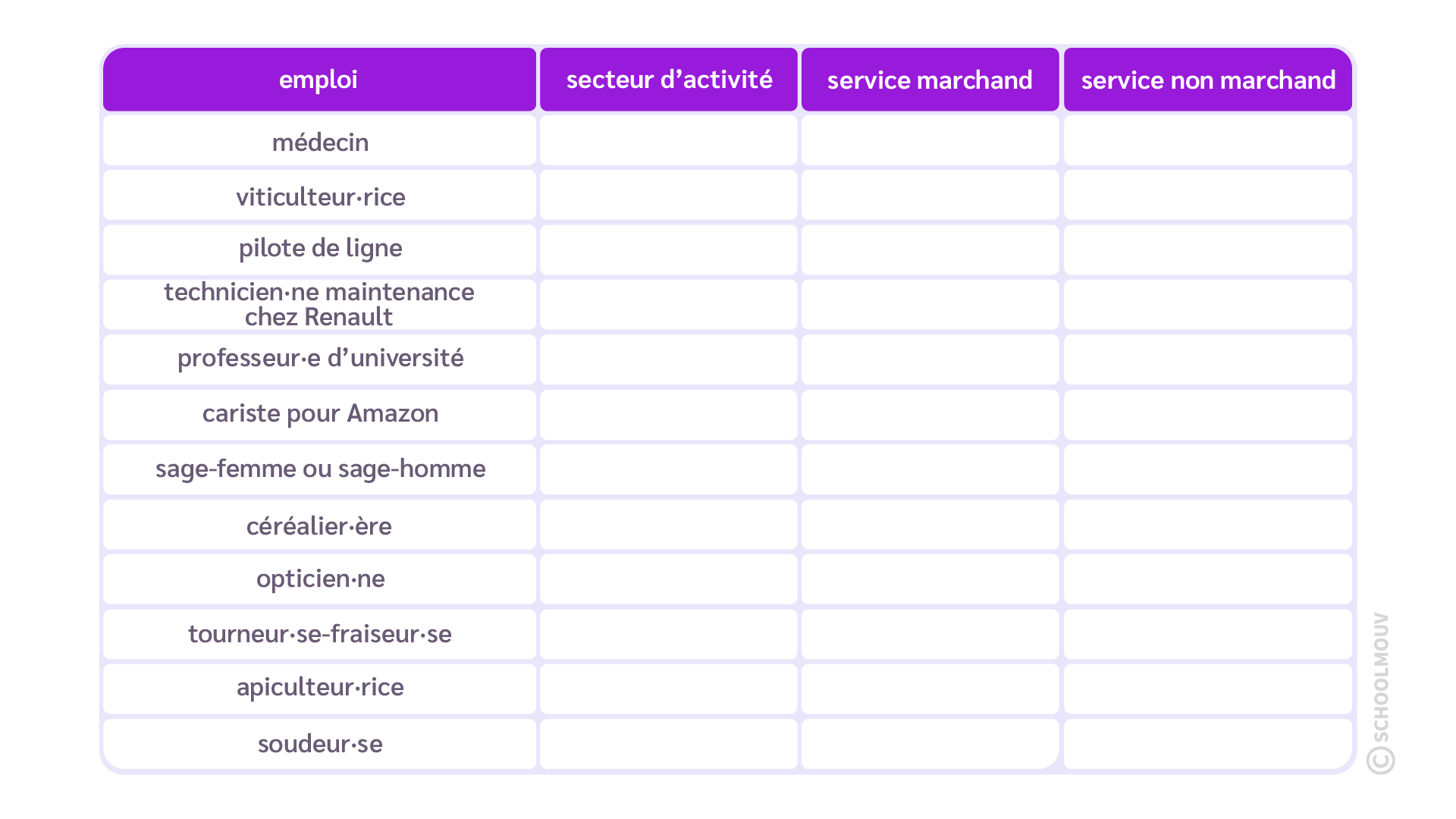Click the "viticulteur·rice" cell
The image size is (1456, 819).
point(320,196)
